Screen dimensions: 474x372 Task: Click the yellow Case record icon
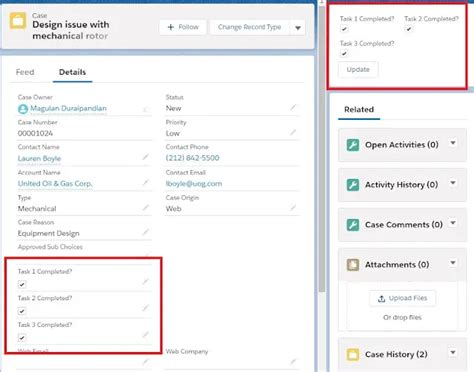pyautogui.click(x=18, y=21)
